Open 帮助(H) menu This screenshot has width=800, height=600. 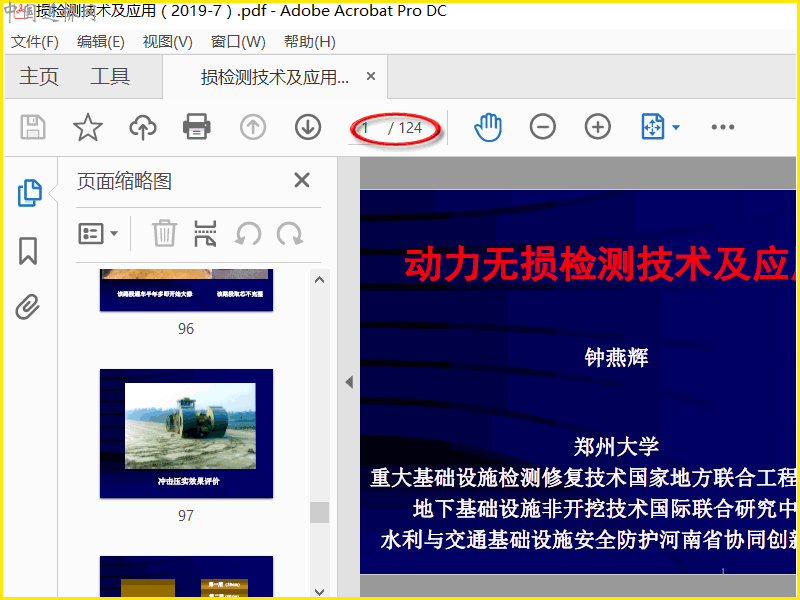(309, 42)
